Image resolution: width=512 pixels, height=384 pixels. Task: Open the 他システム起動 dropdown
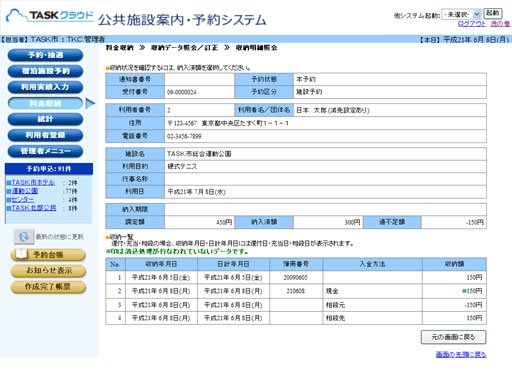[x=461, y=14]
